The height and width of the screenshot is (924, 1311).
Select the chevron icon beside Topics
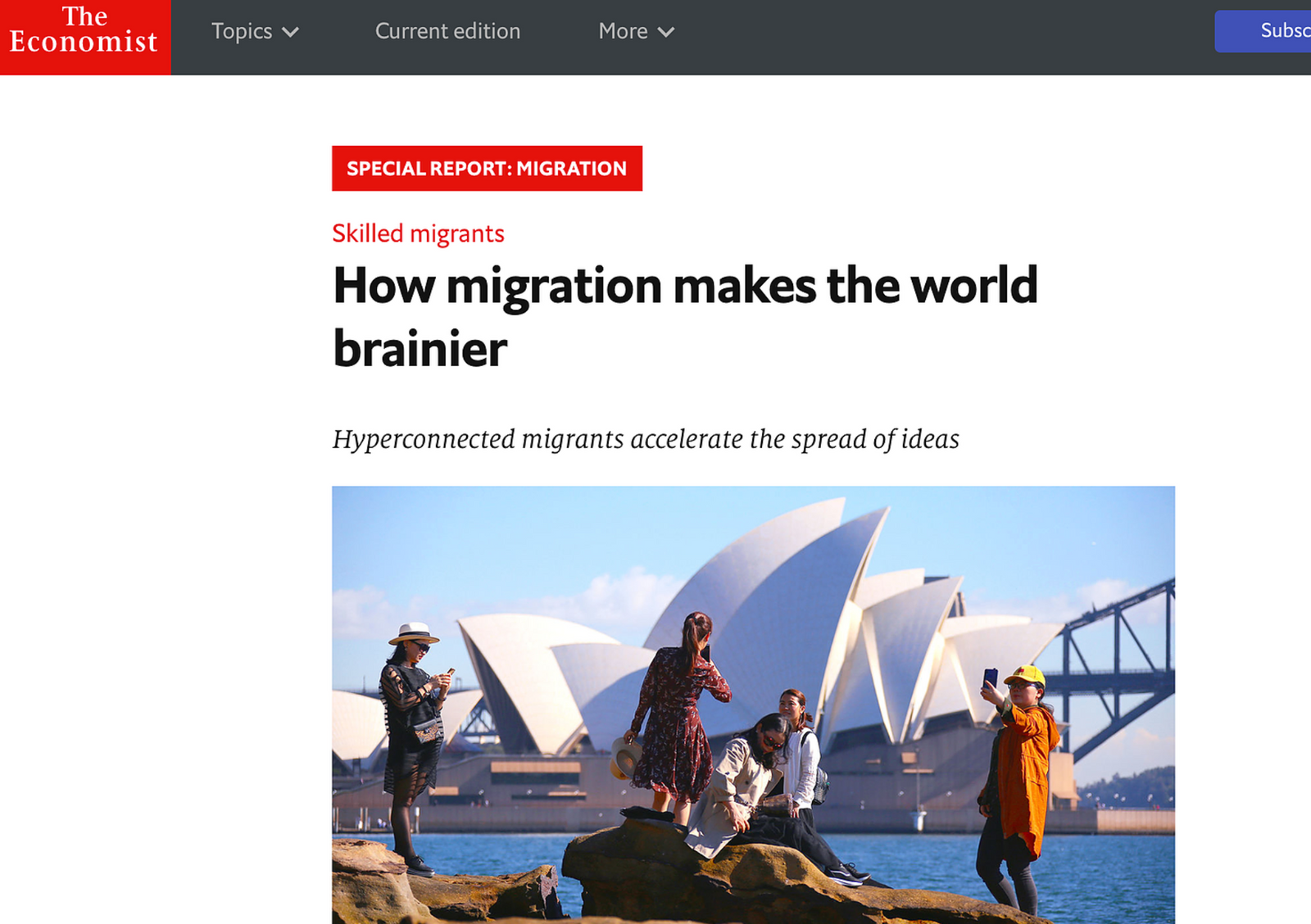pos(290,31)
